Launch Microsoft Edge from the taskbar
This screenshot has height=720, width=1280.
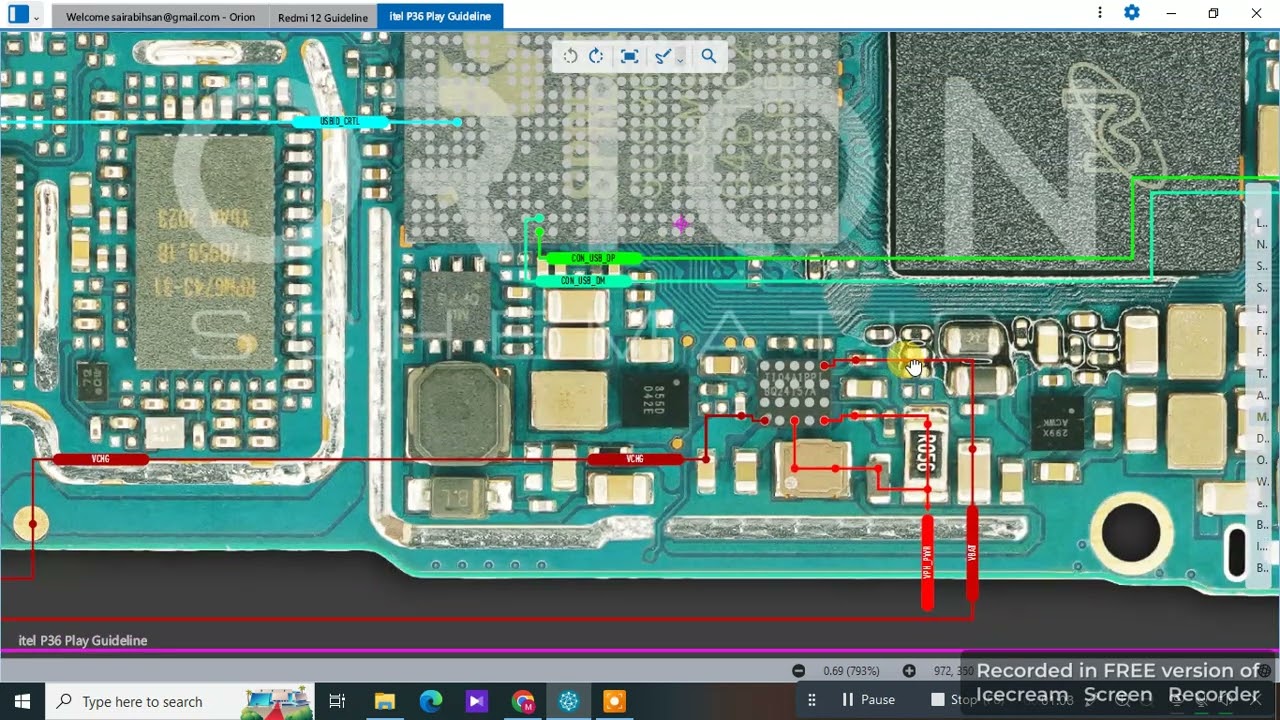point(430,701)
